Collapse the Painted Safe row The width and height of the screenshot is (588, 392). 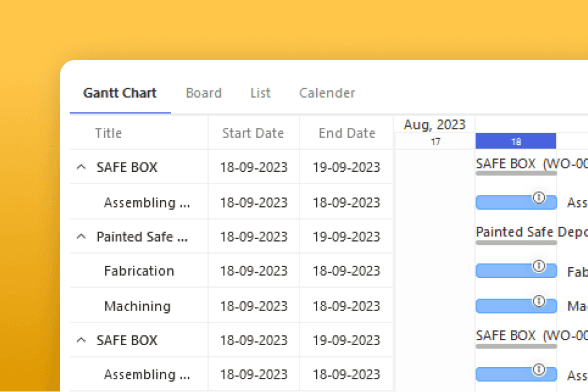point(81,237)
